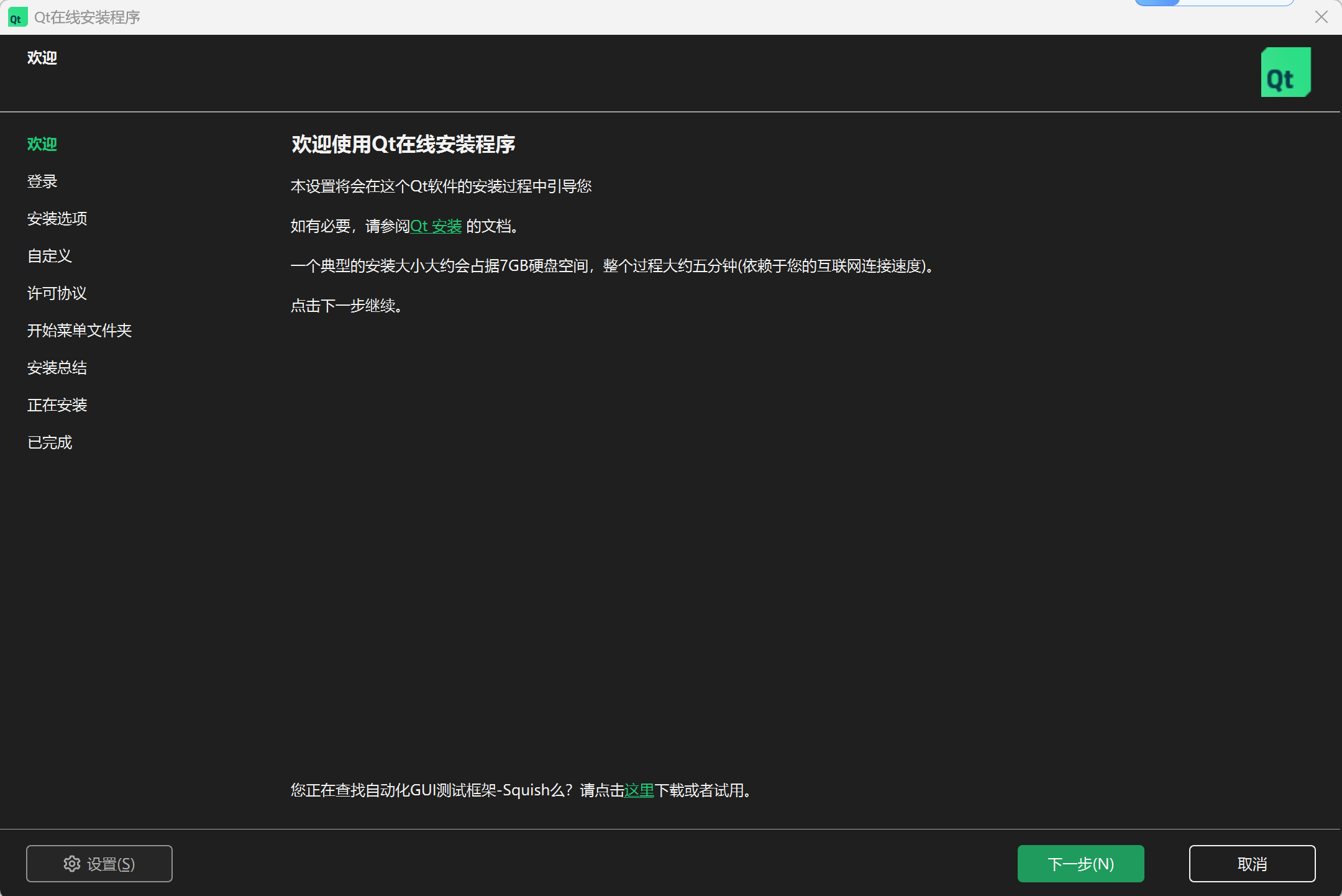Click the 安装总结 sidebar entry

click(x=57, y=367)
